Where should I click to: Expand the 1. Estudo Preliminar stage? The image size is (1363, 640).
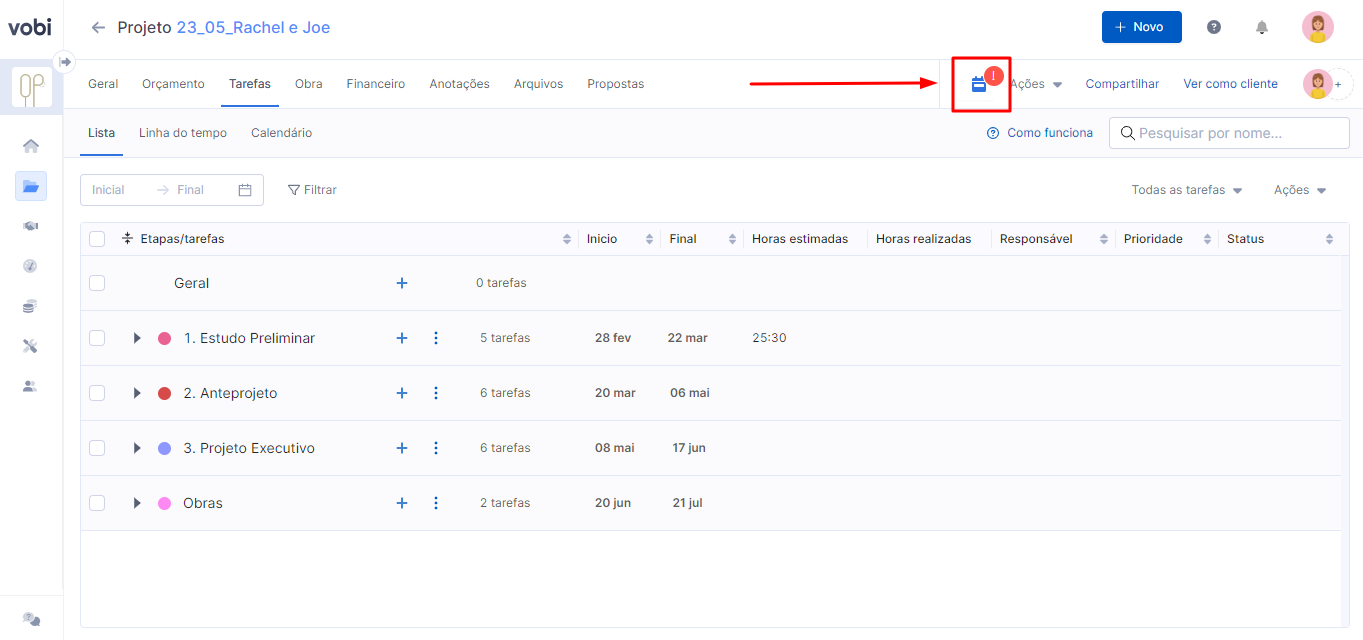point(137,338)
